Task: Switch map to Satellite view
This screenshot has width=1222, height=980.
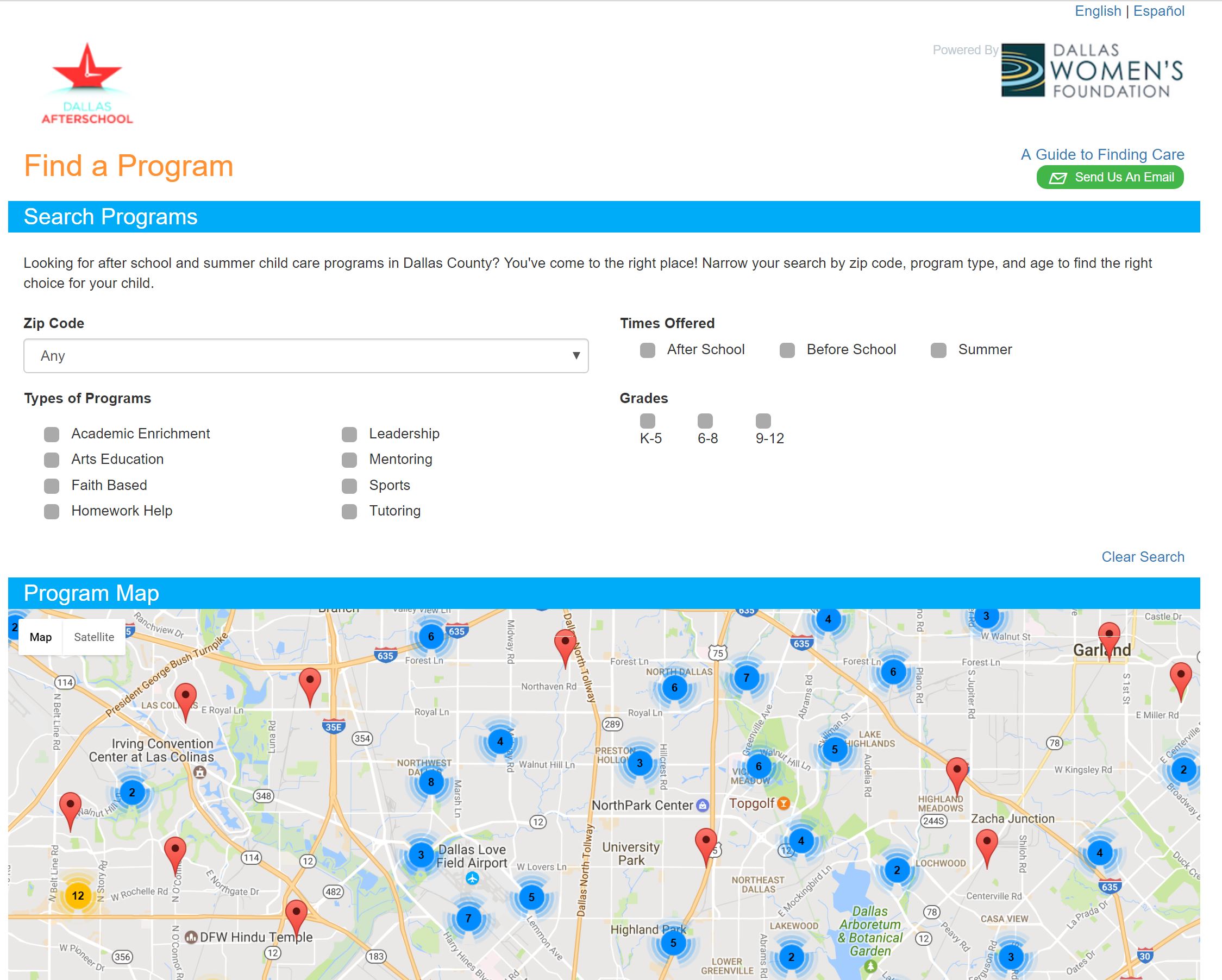Action: pyautogui.click(x=94, y=637)
